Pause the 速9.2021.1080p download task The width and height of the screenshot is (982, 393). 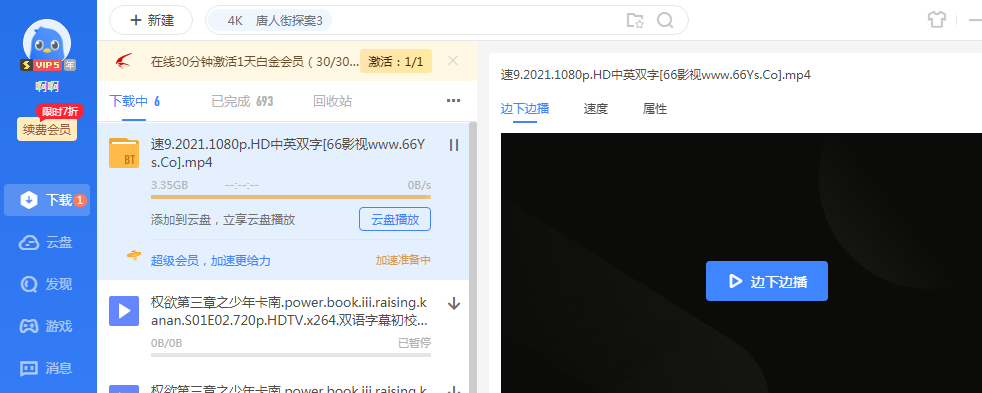pos(454,145)
